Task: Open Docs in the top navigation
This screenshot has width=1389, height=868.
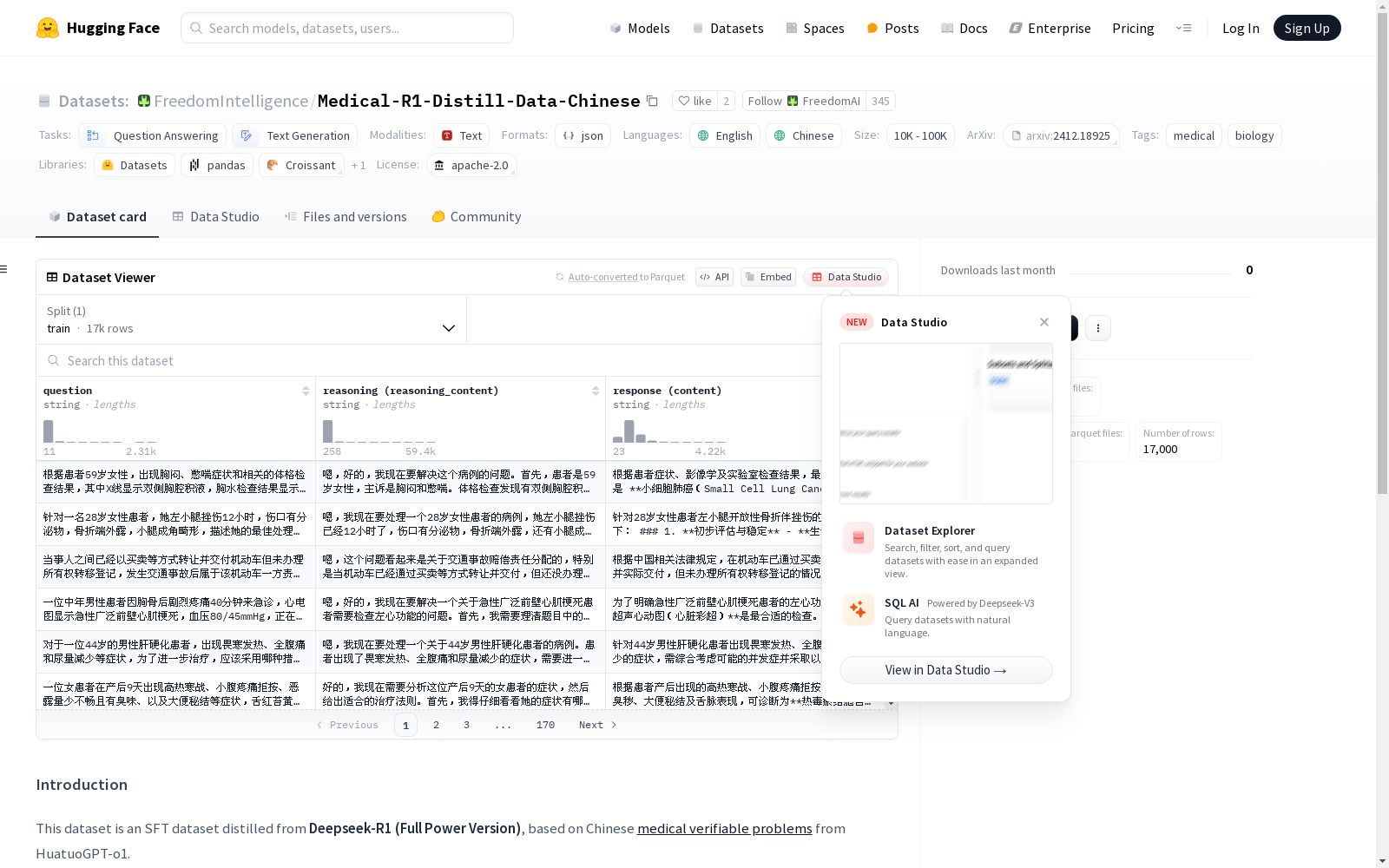Action: (x=964, y=28)
